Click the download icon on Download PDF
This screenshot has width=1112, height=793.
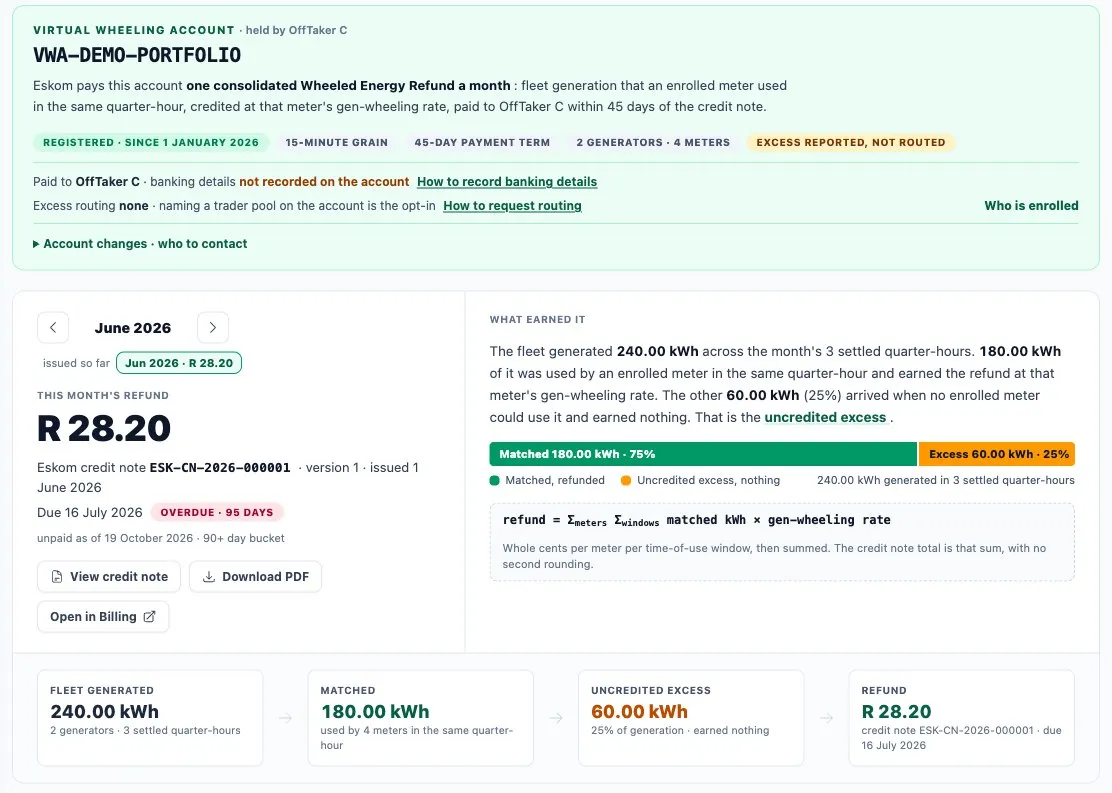(208, 577)
